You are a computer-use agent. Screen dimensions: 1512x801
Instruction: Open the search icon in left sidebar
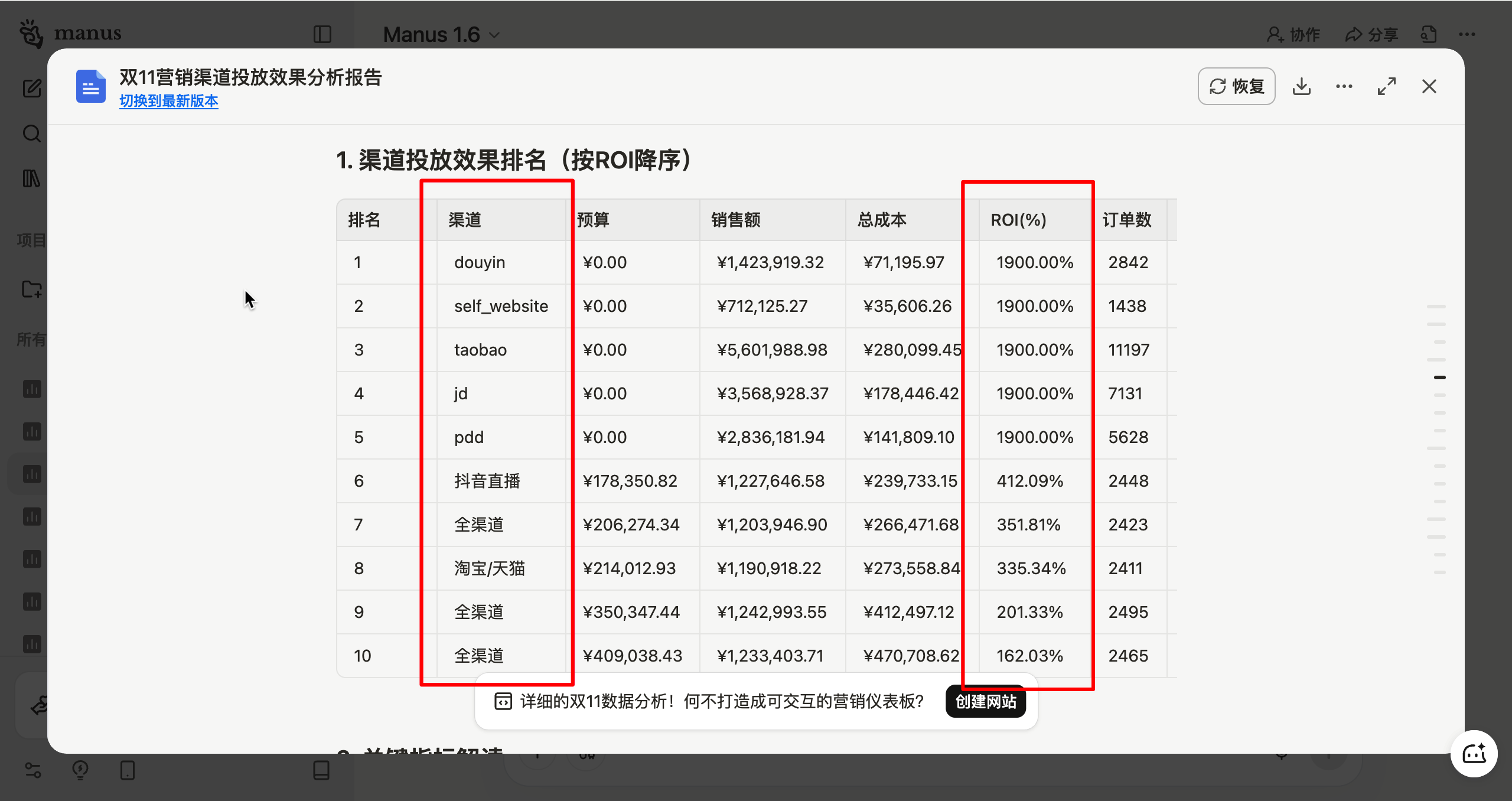point(31,133)
